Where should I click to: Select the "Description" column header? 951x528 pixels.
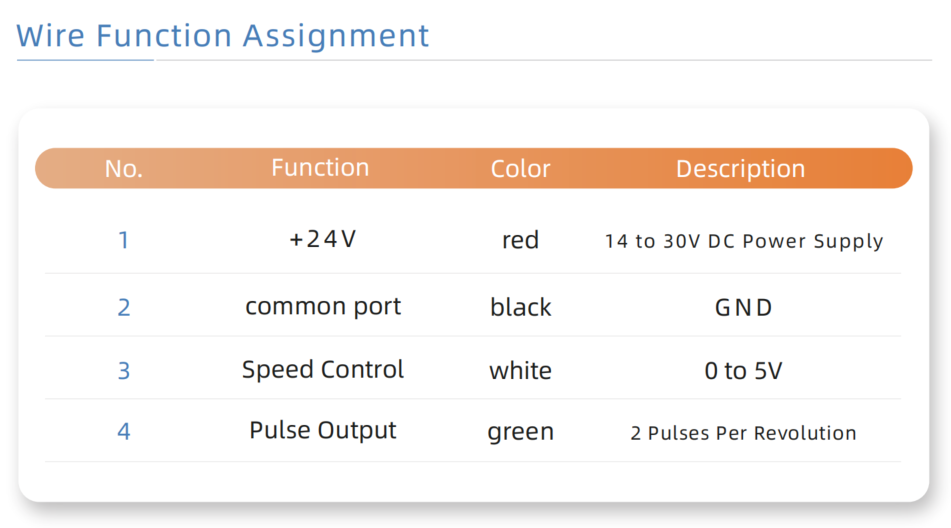[x=740, y=169]
